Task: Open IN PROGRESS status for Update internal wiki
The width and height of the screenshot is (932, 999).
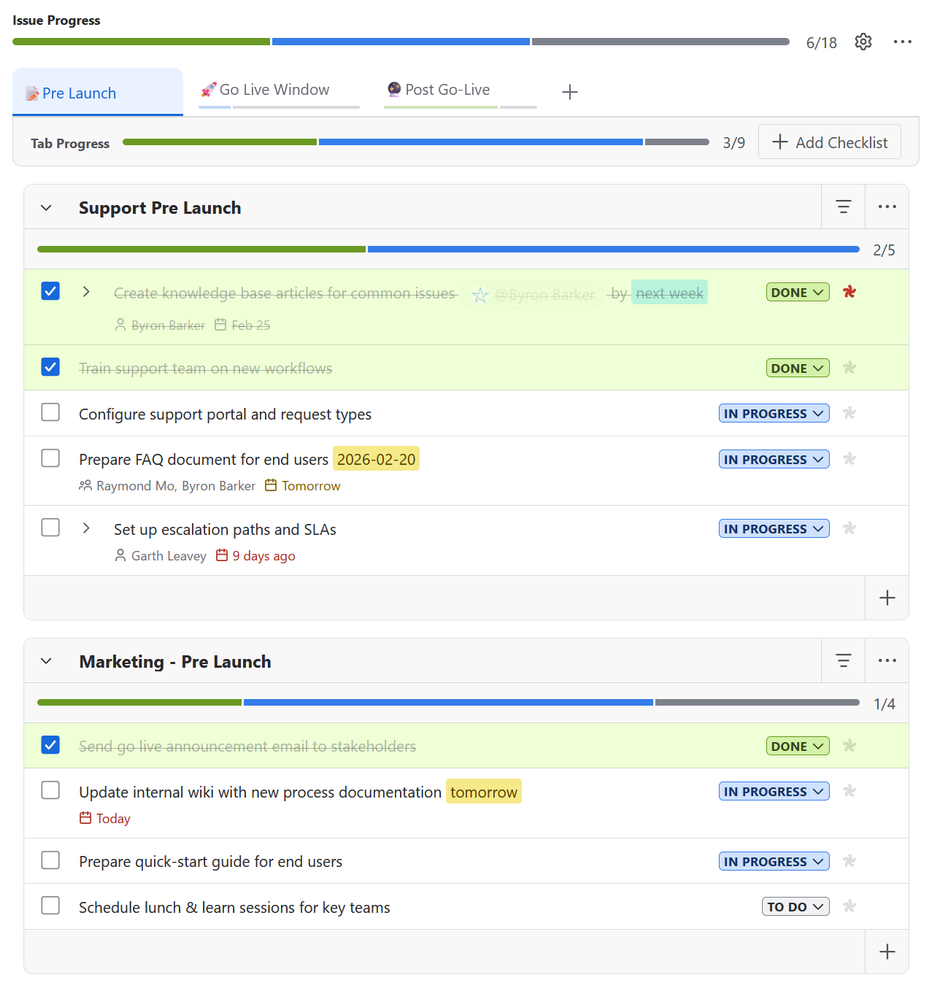Action: pos(774,791)
